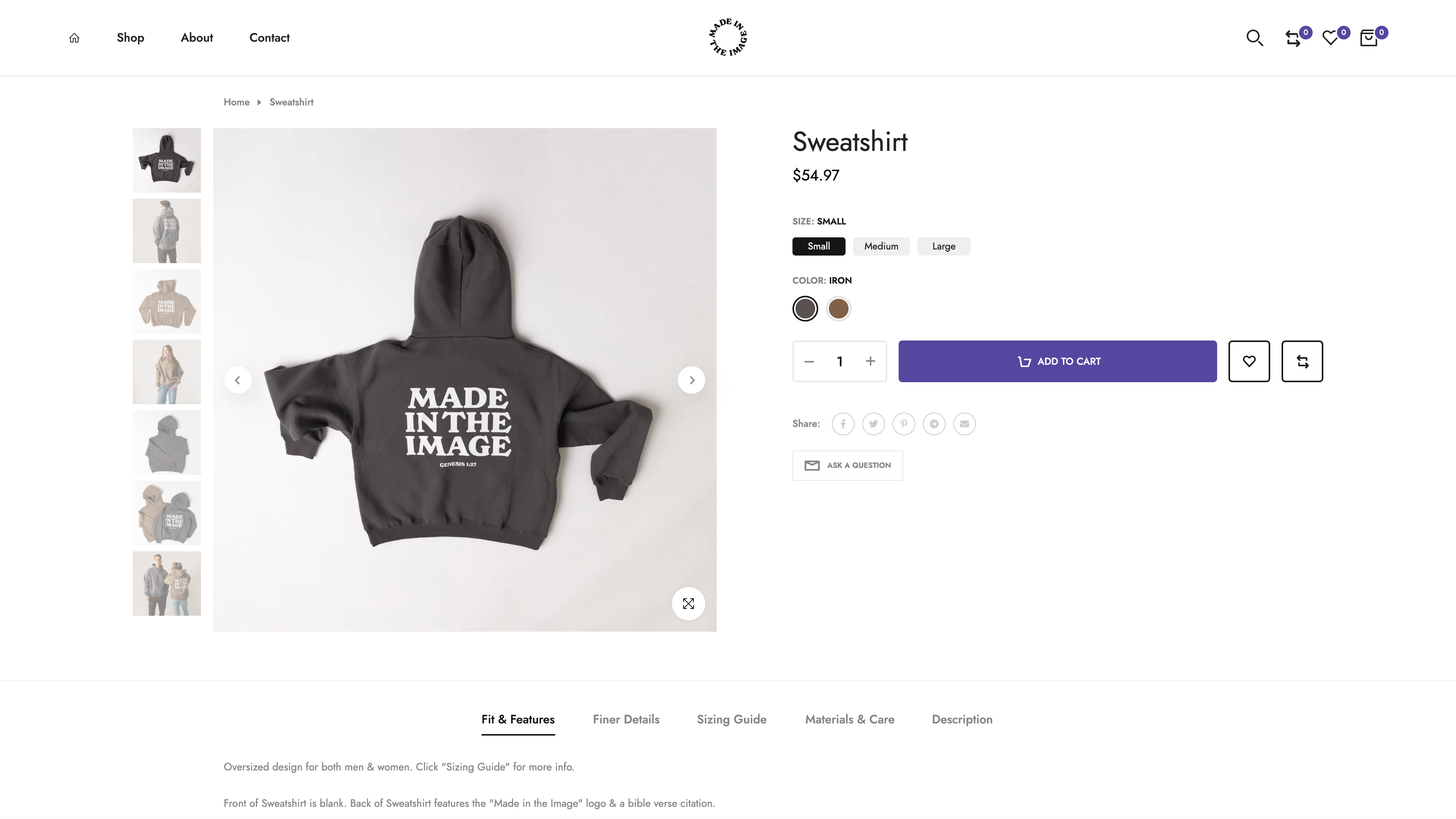Viewport: 1456px width, 819px height.
Task: Select the Medium size option
Action: point(881,246)
